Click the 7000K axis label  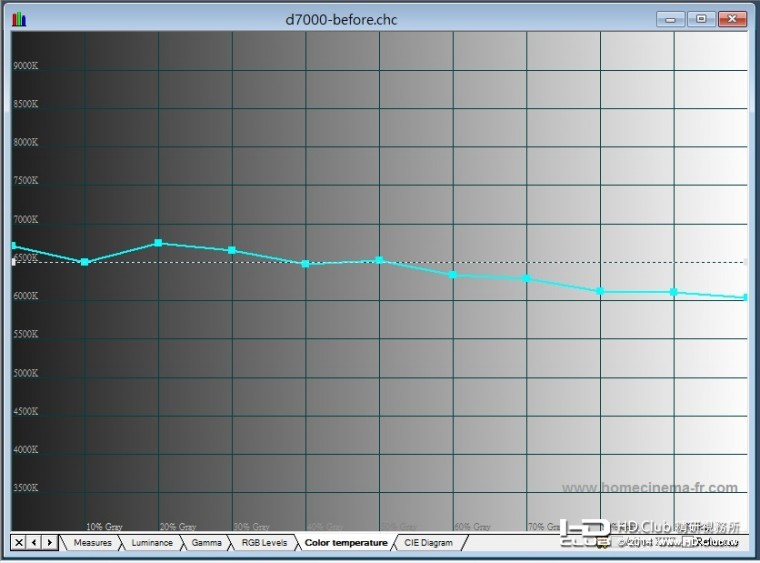click(26, 219)
